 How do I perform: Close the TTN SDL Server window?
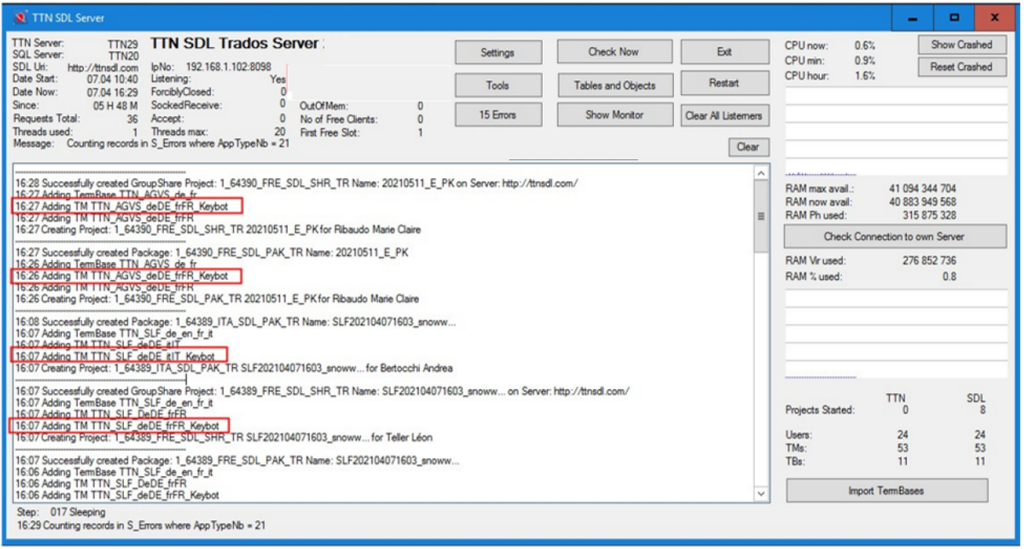tap(994, 18)
